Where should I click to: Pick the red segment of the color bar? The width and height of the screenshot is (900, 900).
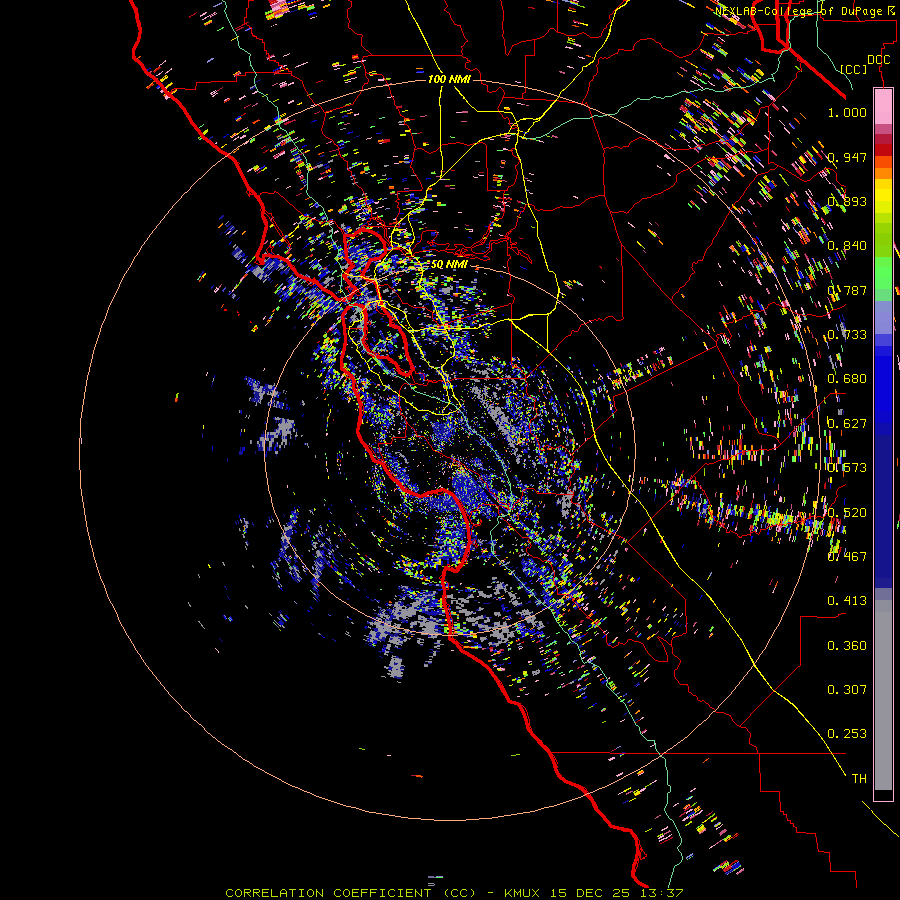pos(883,150)
